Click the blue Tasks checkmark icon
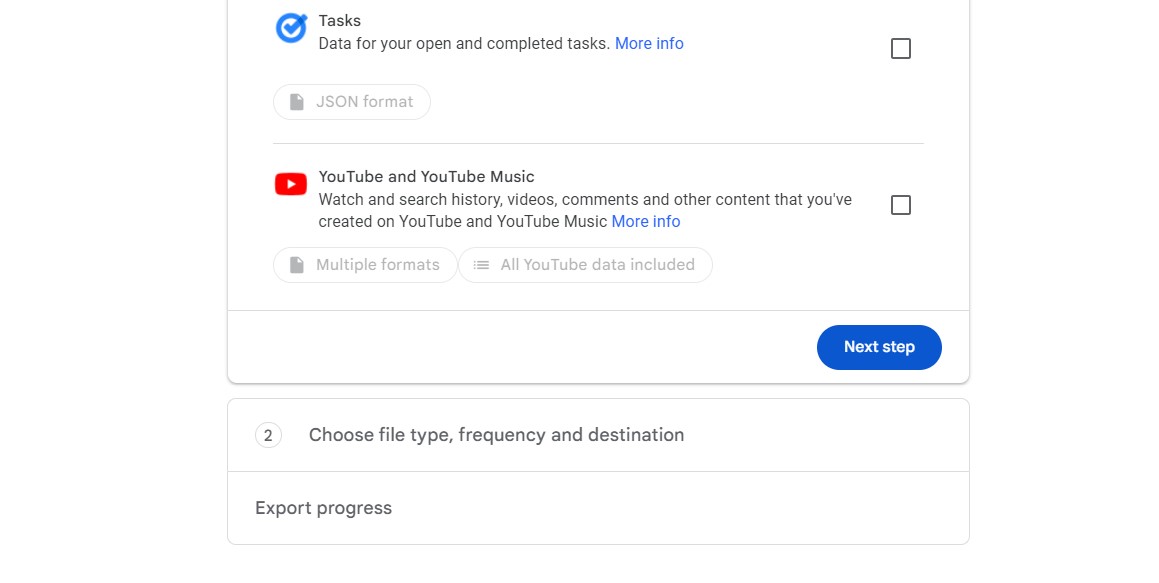Viewport: 1159px width, 583px height. tap(291, 28)
